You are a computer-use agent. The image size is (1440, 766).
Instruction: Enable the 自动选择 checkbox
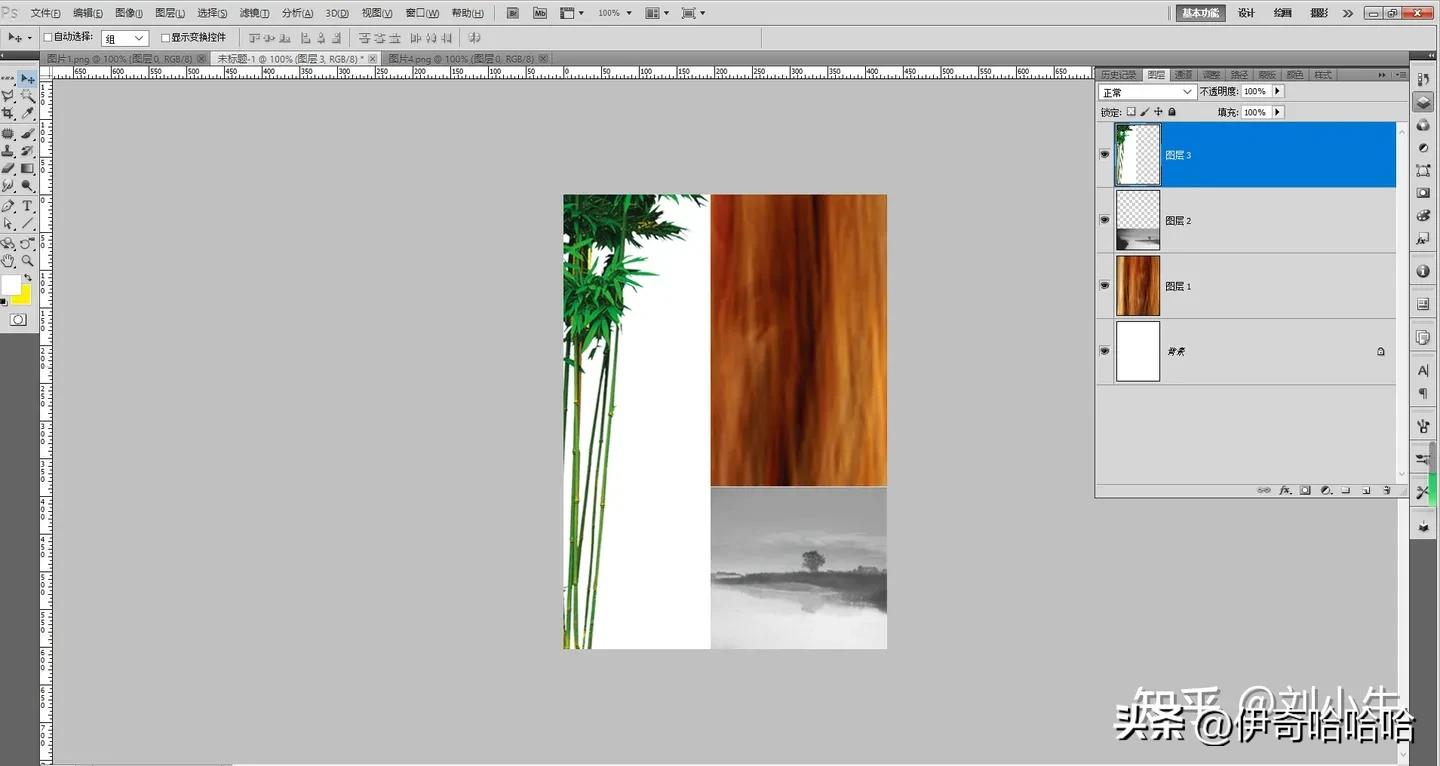click(47, 38)
